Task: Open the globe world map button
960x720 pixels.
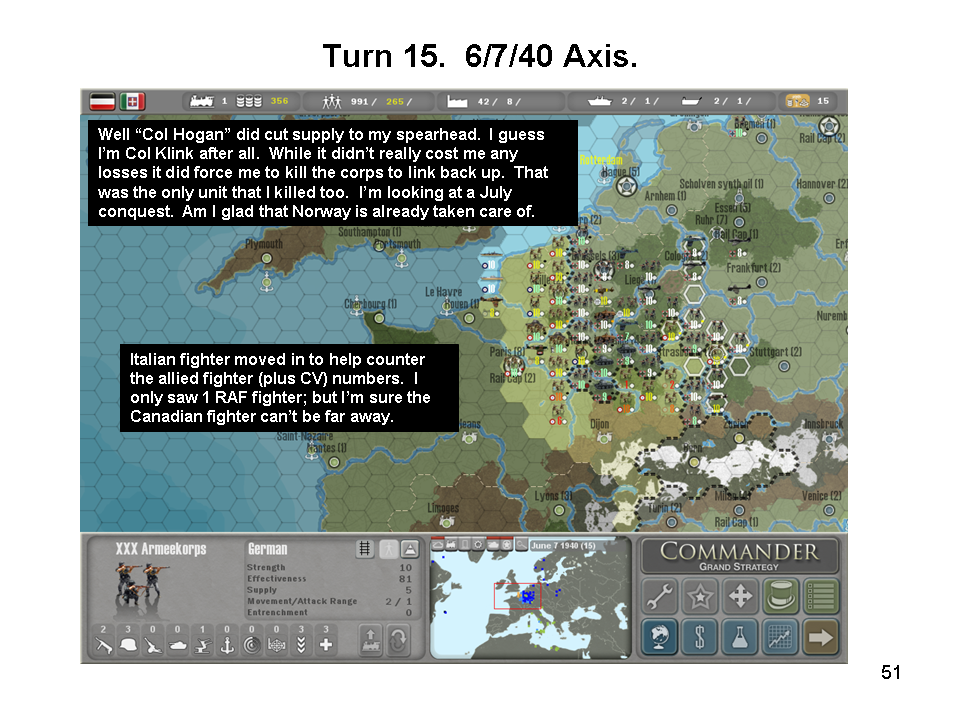Action: pyautogui.click(x=659, y=637)
